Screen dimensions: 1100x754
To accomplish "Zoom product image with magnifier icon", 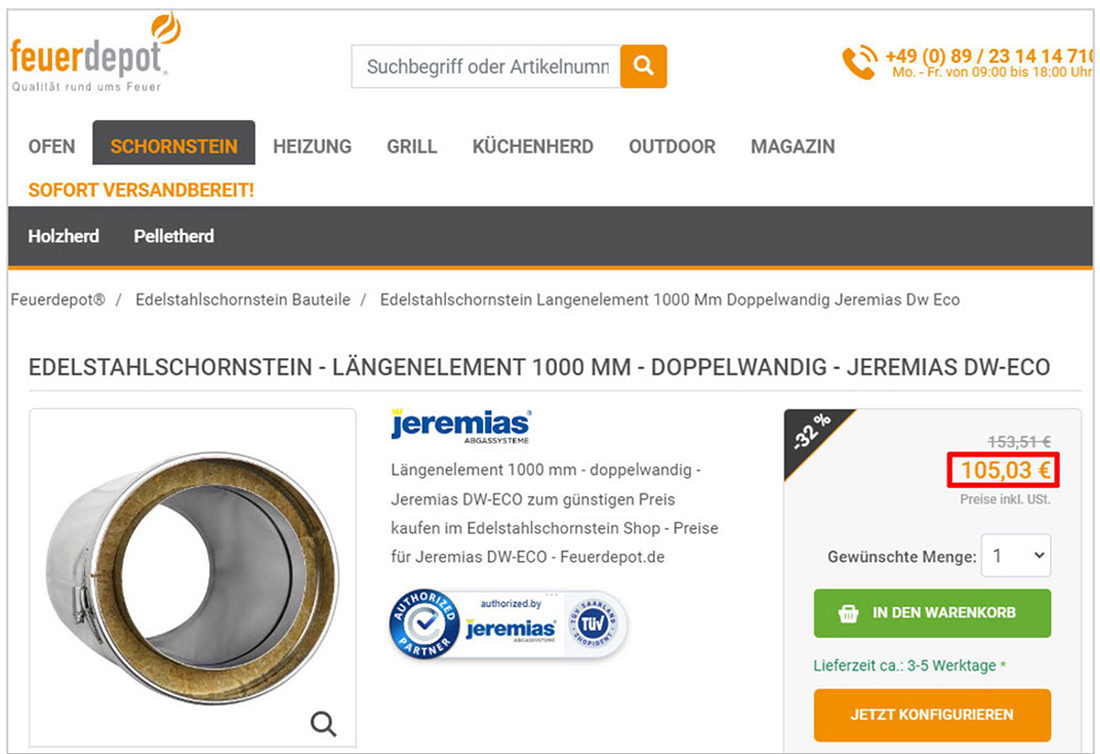I will 323,723.
